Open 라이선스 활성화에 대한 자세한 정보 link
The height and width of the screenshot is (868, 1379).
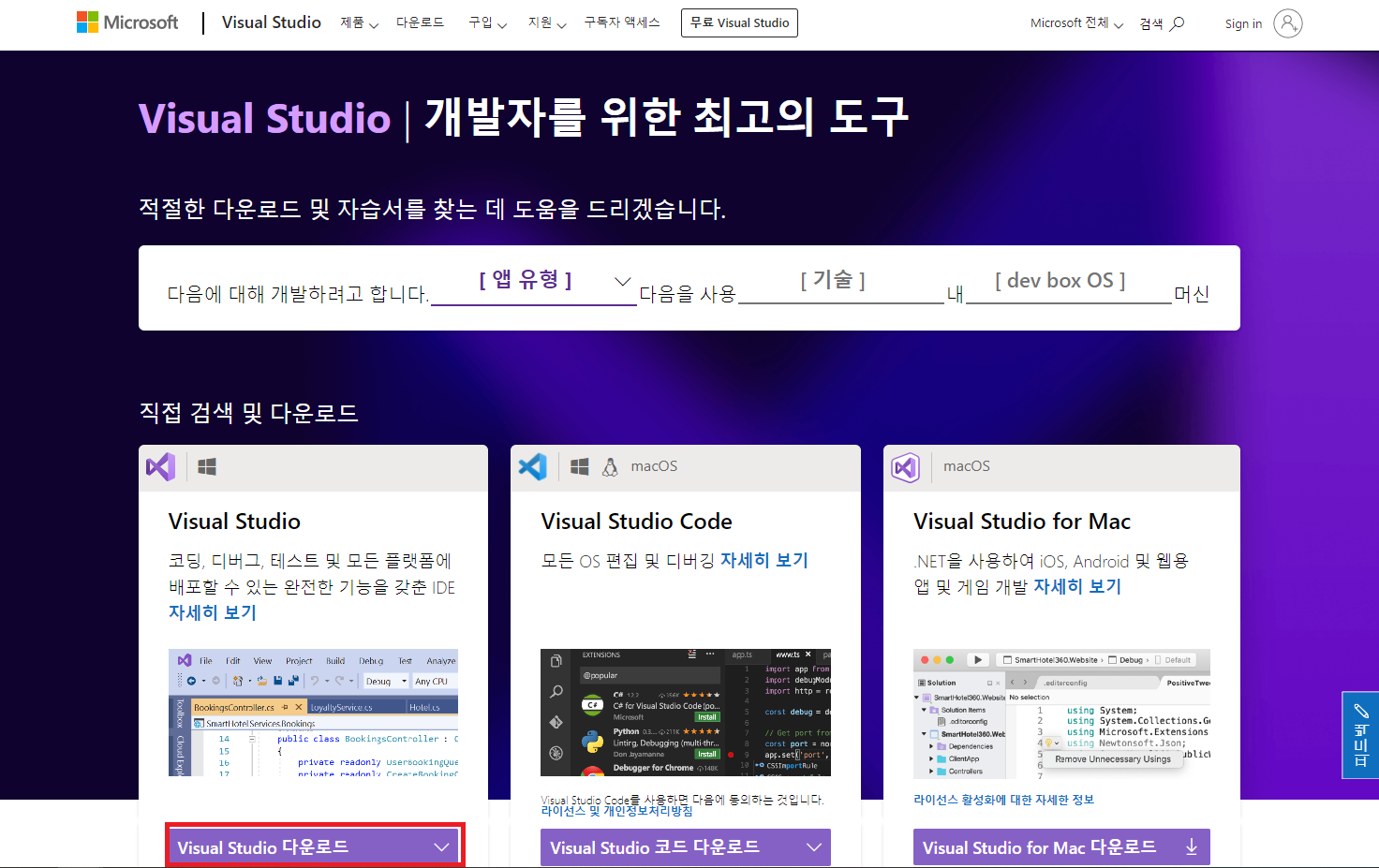pos(1003,800)
